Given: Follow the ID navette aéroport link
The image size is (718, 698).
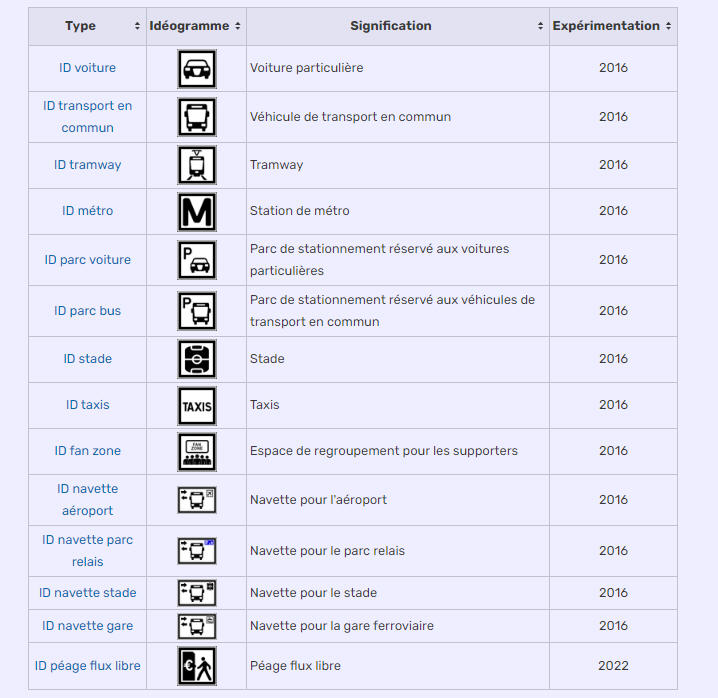Looking at the screenshot, I should (x=87, y=500).
